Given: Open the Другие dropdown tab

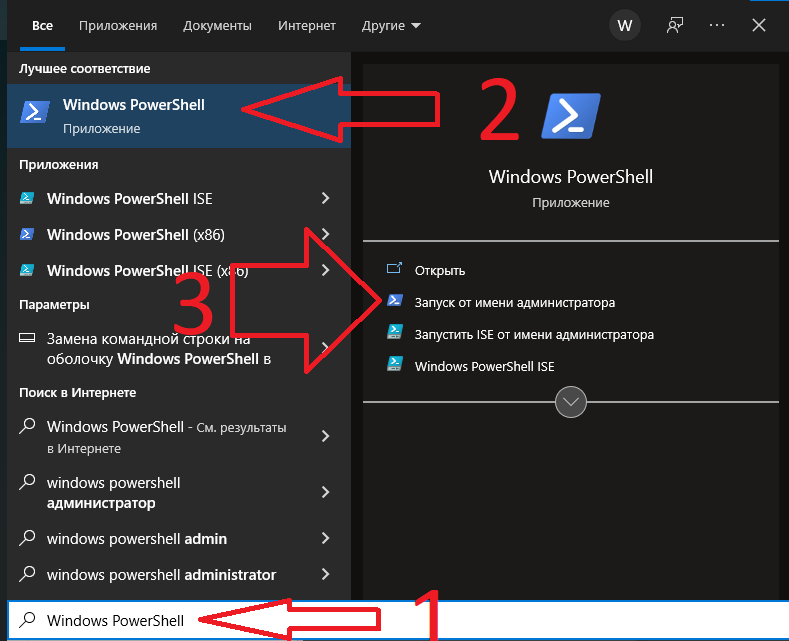Looking at the screenshot, I should pyautogui.click(x=391, y=26).
